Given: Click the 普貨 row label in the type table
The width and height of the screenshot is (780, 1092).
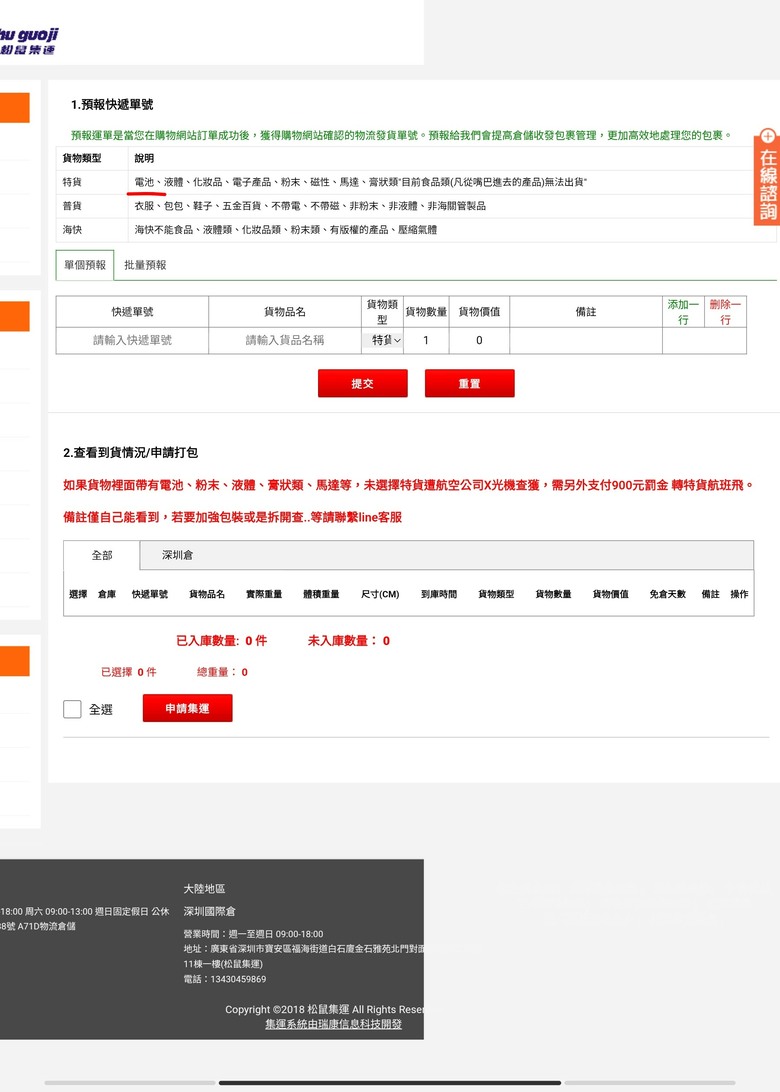Looking at the screenshot, I should click(72, 206).
